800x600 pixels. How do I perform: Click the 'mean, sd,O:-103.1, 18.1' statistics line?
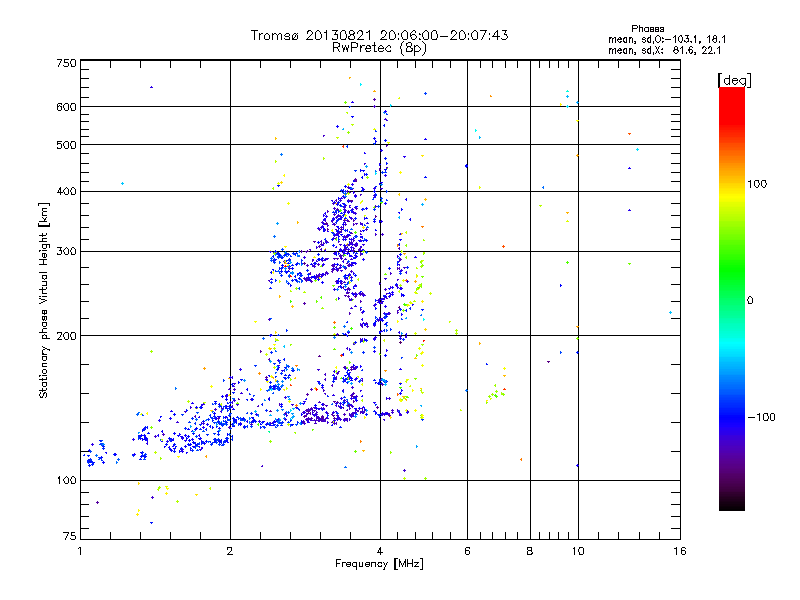(x=667, y=39)
